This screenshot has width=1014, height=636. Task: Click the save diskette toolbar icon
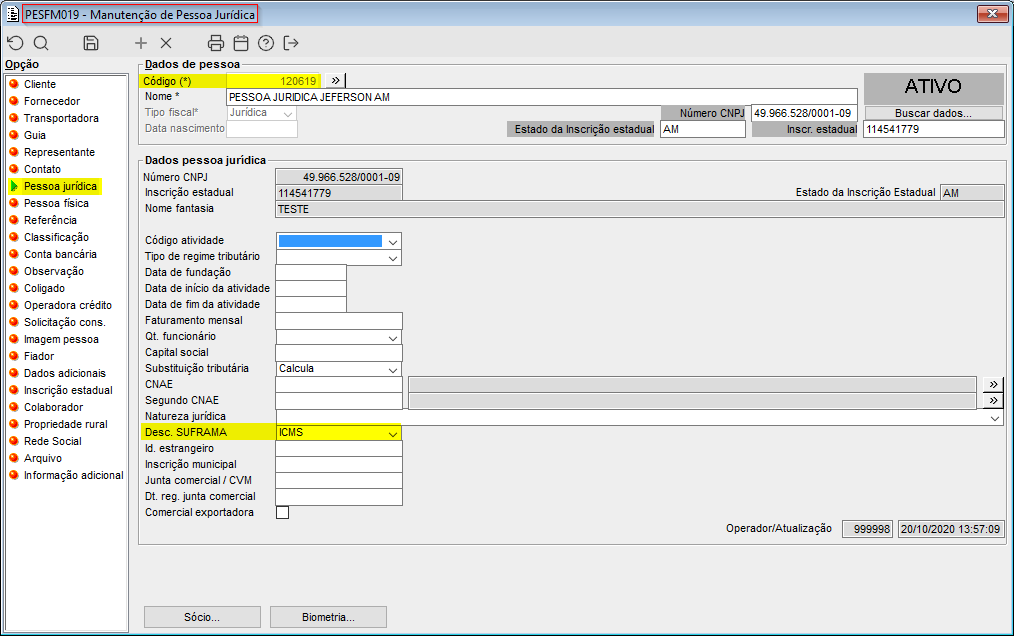point(91,43)
